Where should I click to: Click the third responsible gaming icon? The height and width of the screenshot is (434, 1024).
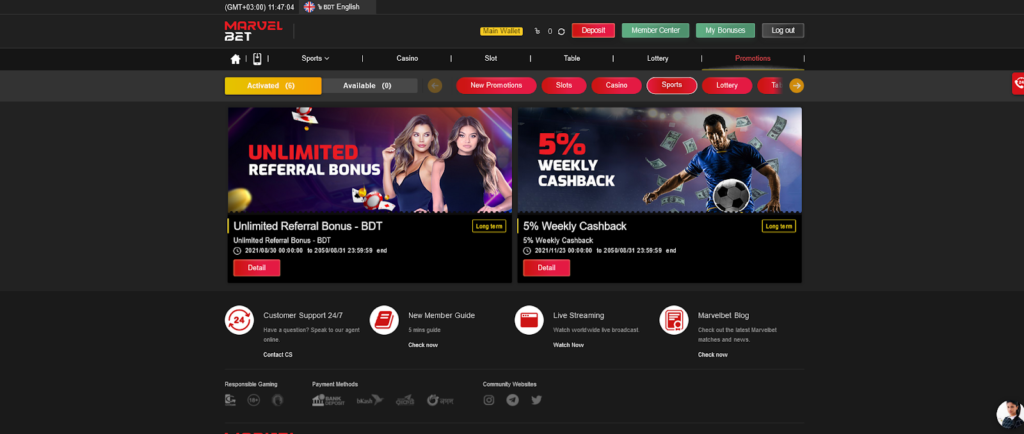pos(278,400)
